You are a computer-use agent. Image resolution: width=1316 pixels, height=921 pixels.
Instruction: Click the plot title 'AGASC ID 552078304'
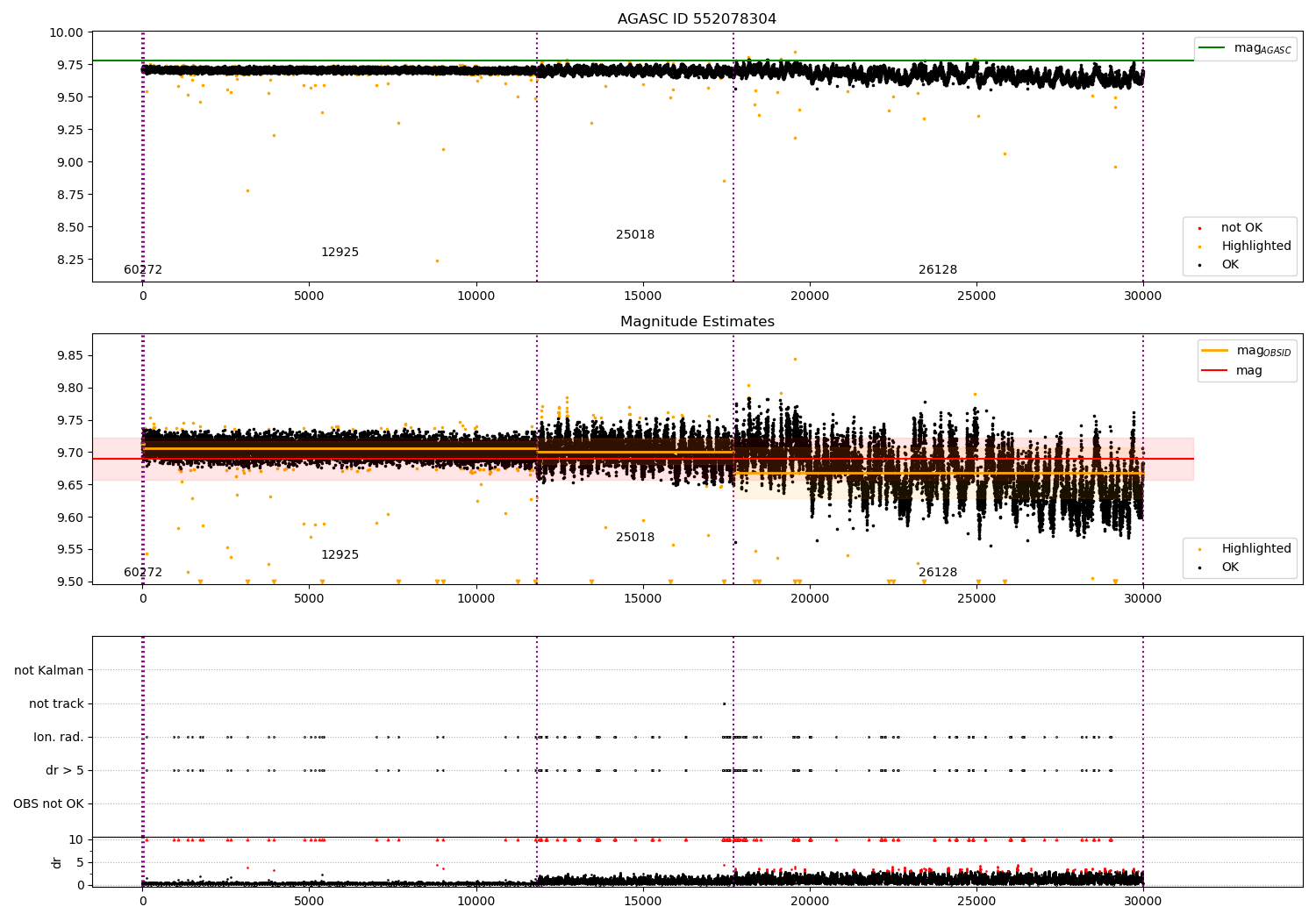697,19
